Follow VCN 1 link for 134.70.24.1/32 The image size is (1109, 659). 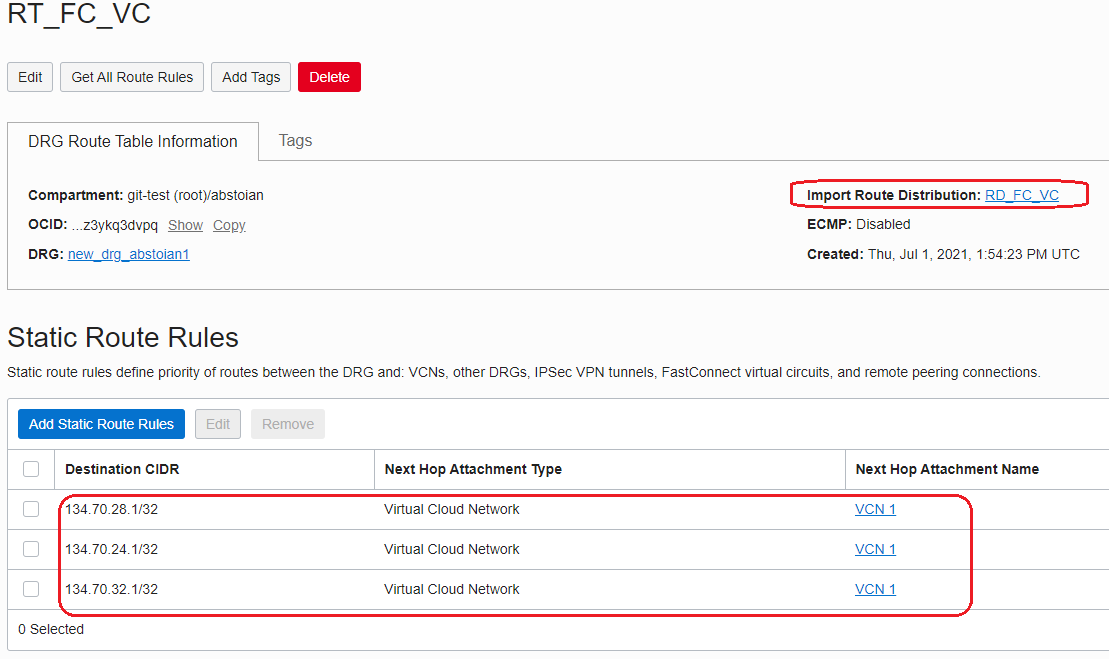coord(875,549)
